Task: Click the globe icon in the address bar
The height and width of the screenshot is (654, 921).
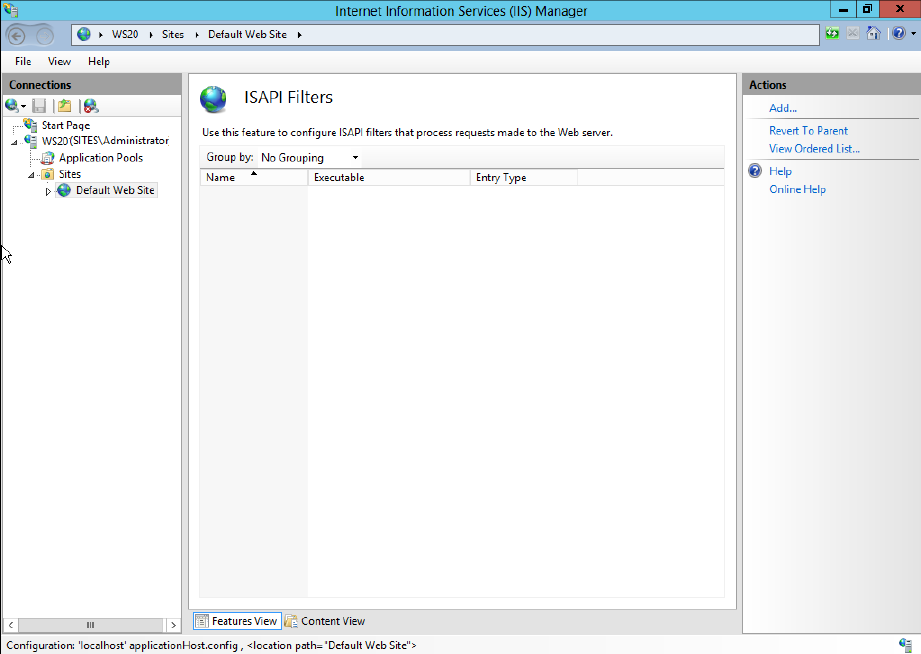Action: pos(84,34)
